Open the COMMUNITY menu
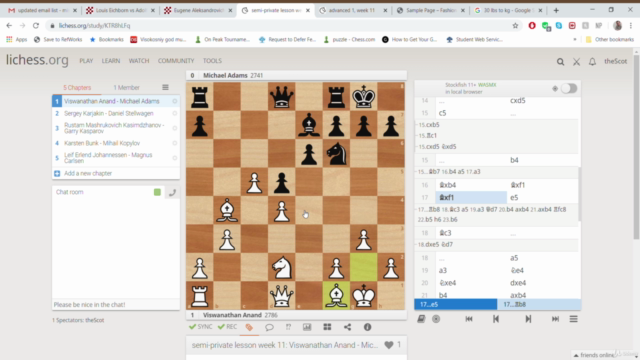The width and height of the screenshot is (640, 360). (x=176, y=61)
